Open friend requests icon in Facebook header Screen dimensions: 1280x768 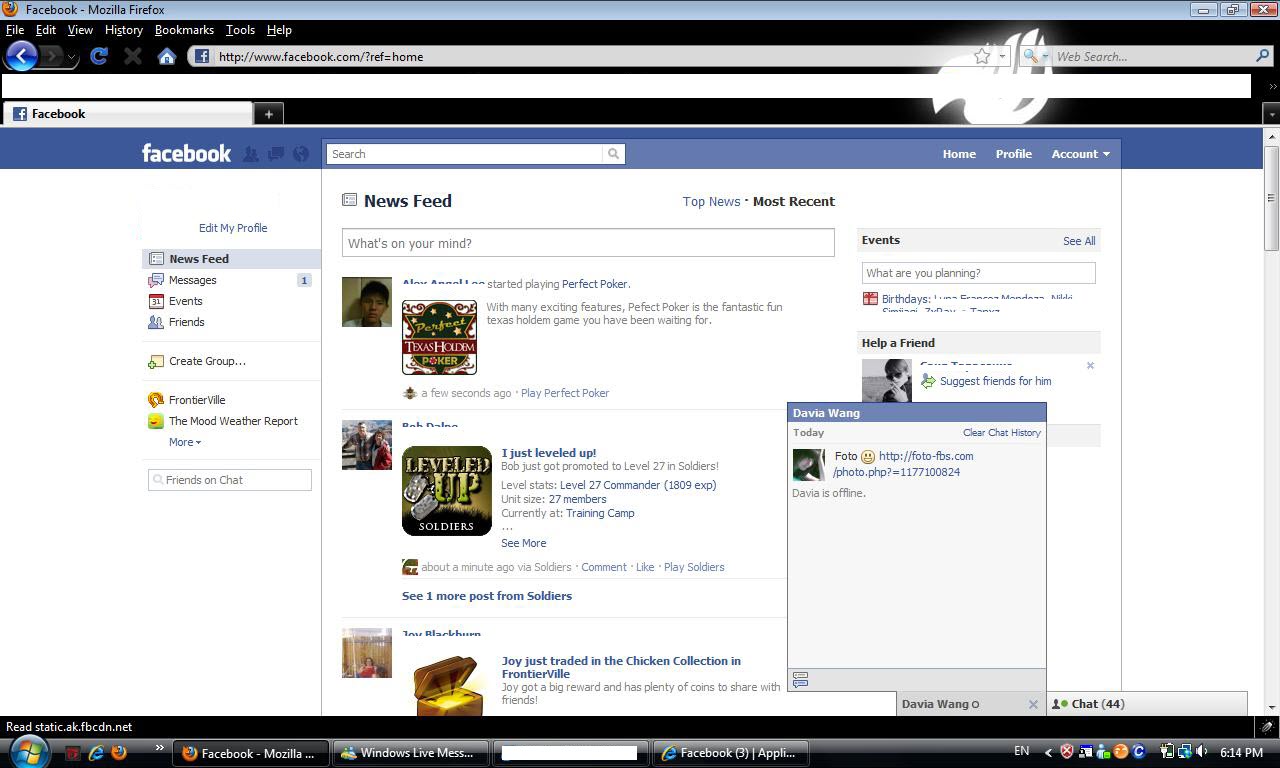[x=251, y=154]
